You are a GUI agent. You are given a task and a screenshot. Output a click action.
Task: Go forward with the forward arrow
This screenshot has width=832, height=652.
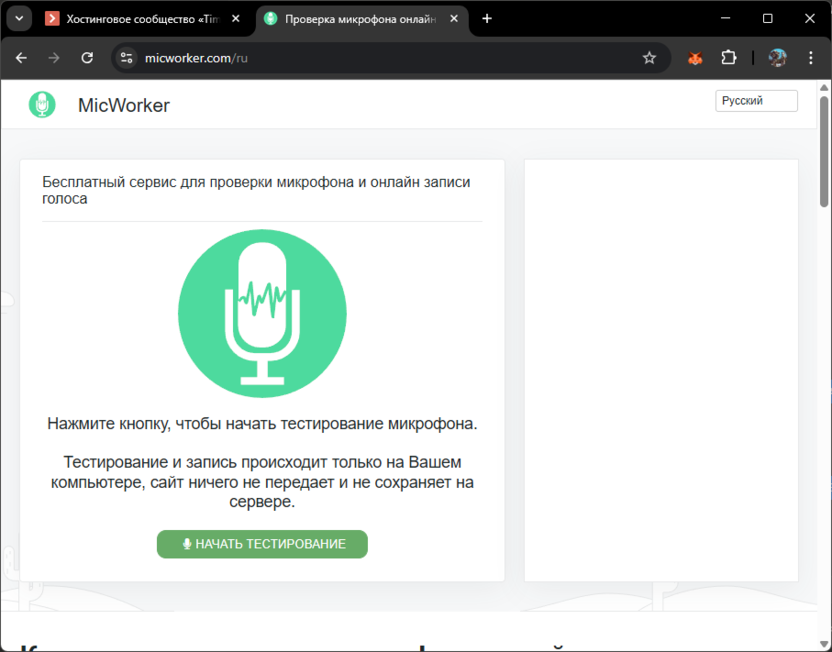point(54,58)
